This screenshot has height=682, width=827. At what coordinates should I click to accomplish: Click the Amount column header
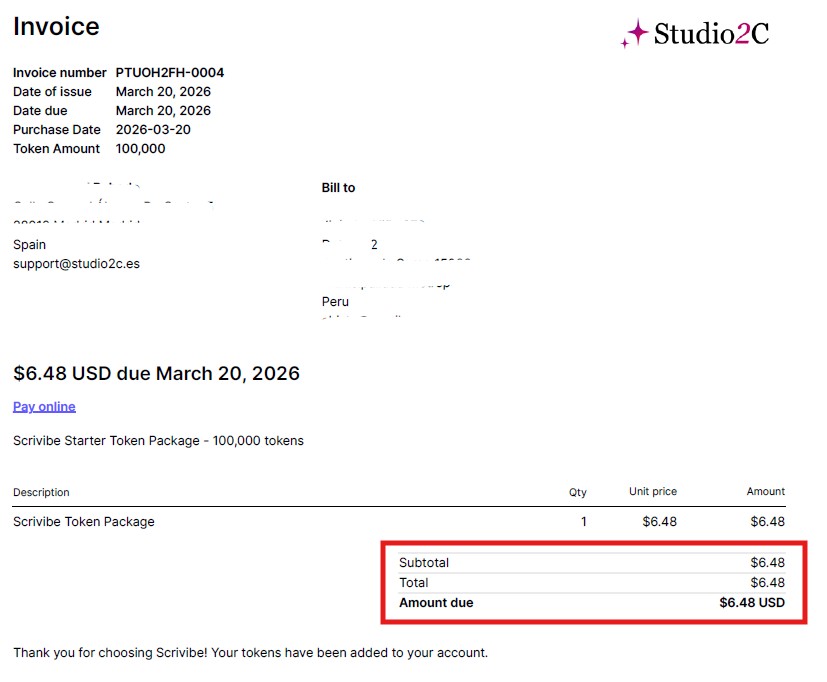tap(766, 492)
